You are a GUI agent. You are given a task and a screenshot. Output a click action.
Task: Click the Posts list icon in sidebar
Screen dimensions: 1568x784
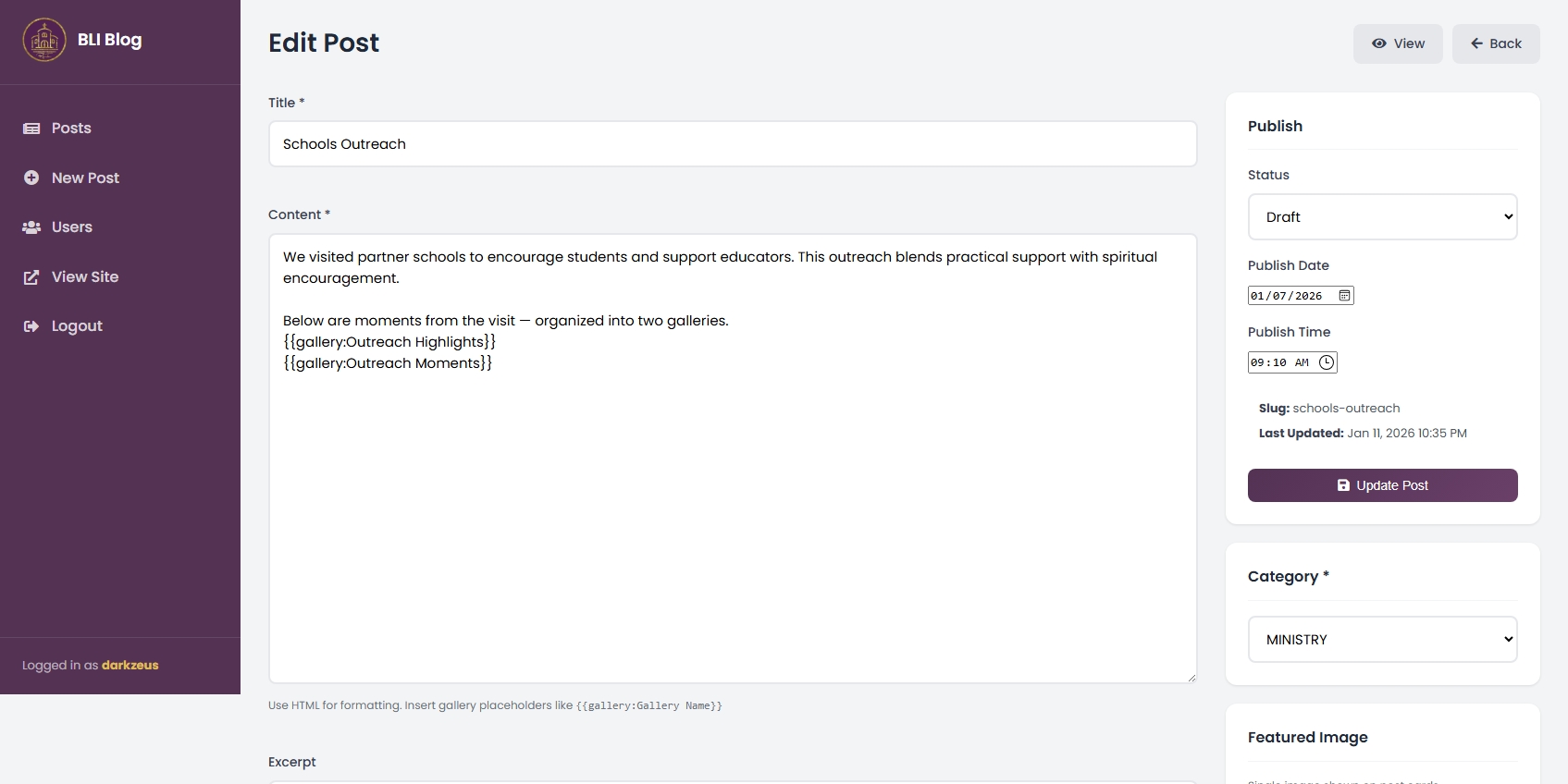(x=31, y=129)
